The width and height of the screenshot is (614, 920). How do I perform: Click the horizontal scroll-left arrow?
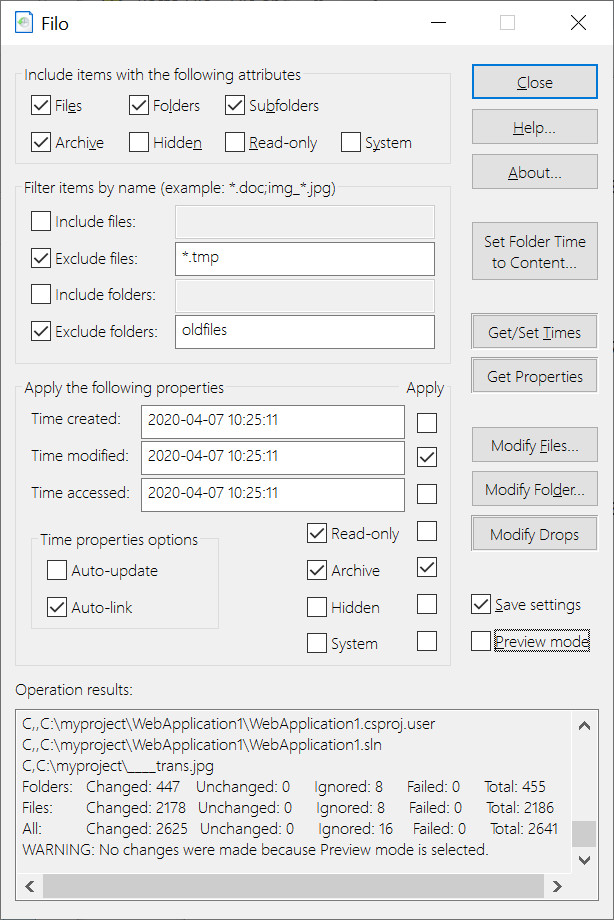point(30,886)
